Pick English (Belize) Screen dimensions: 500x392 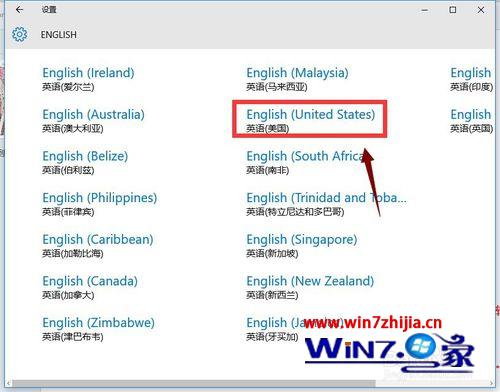pyautogui.click(x=85, y=162)
